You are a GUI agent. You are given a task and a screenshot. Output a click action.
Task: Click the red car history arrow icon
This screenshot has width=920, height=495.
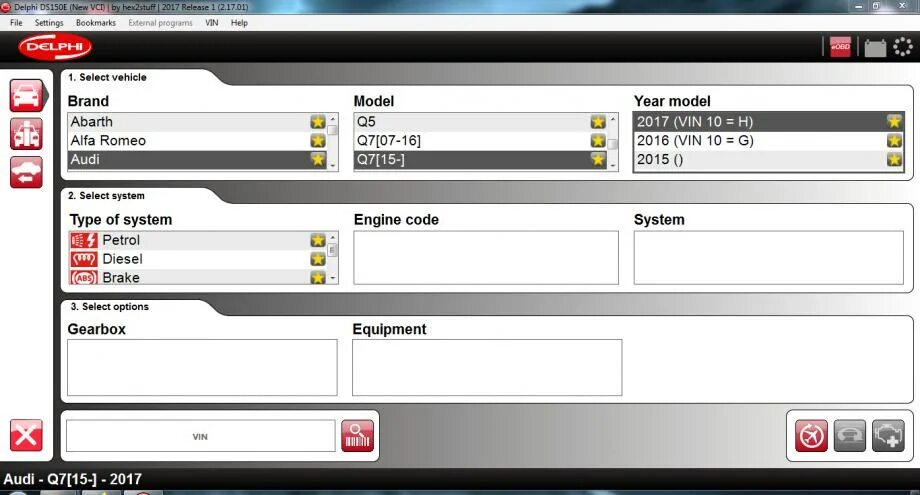coord(26,172)
